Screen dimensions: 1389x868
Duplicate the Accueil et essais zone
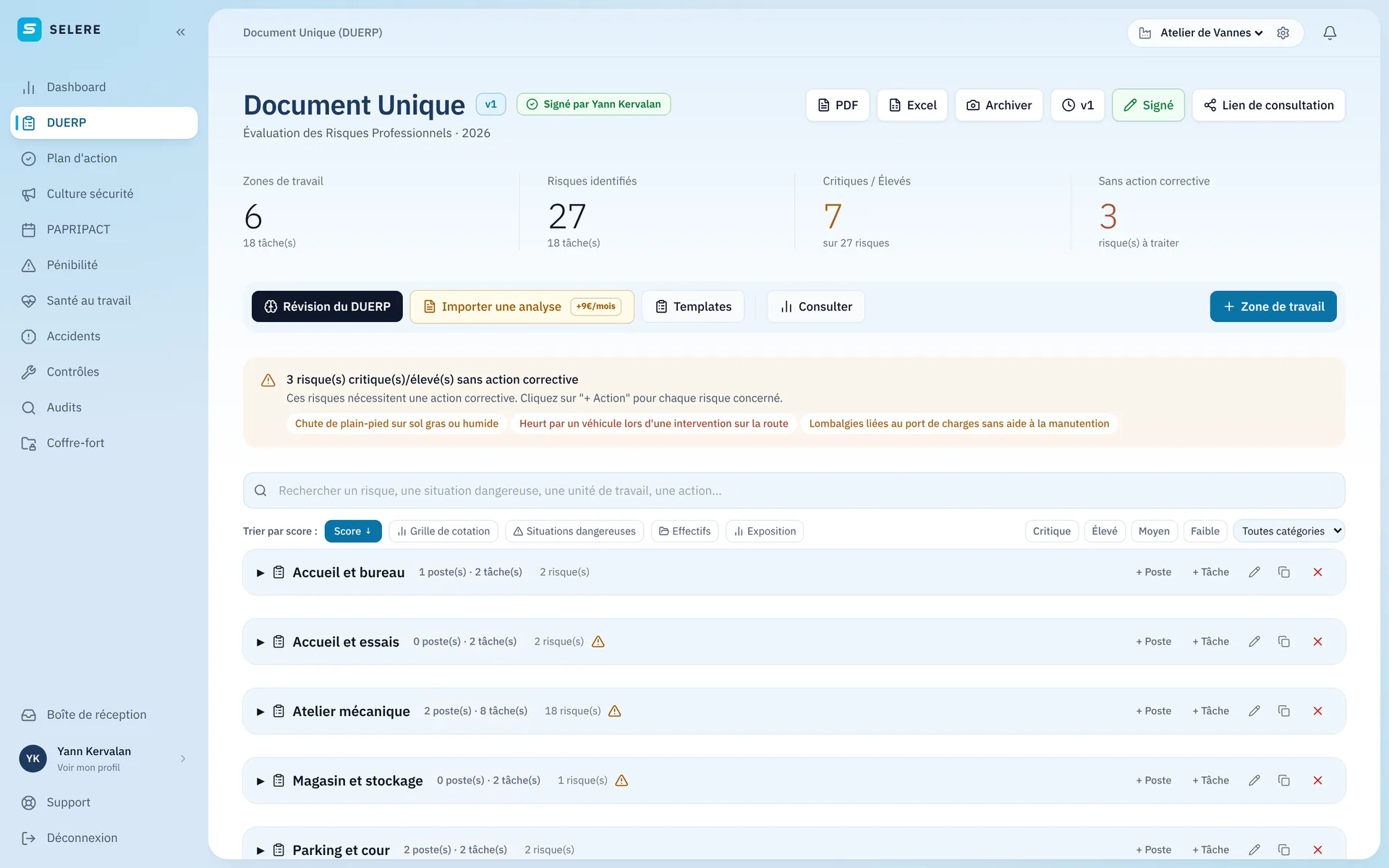click(x=1284, y=642)
